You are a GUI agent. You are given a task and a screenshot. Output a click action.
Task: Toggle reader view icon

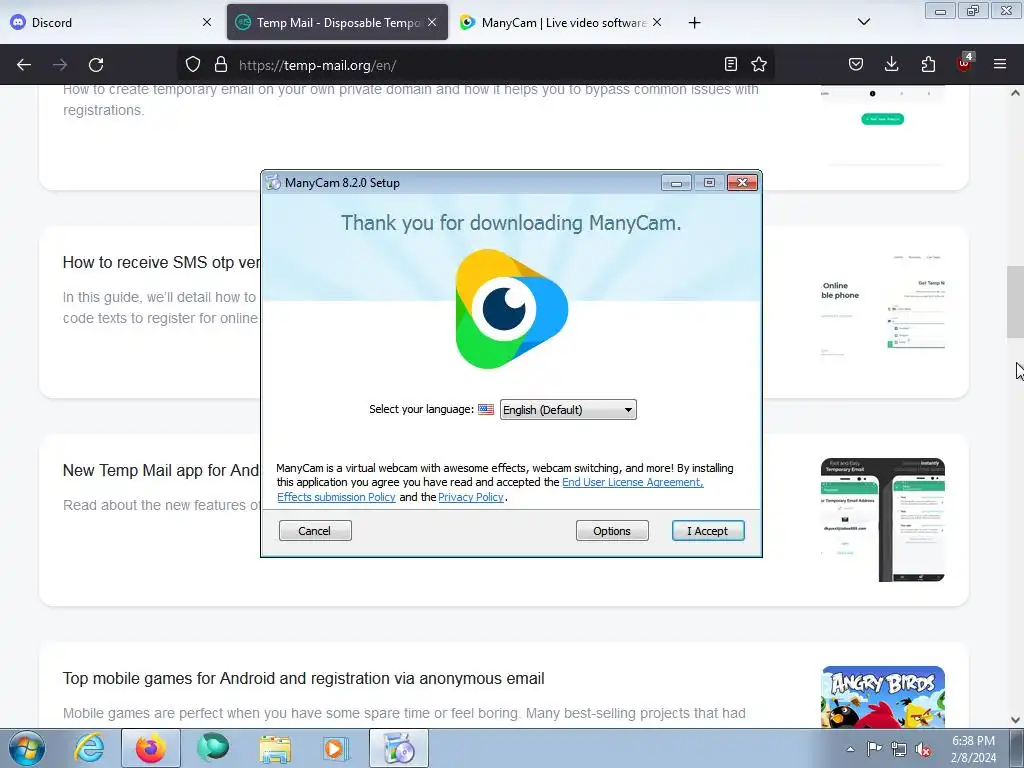point(731,64)
